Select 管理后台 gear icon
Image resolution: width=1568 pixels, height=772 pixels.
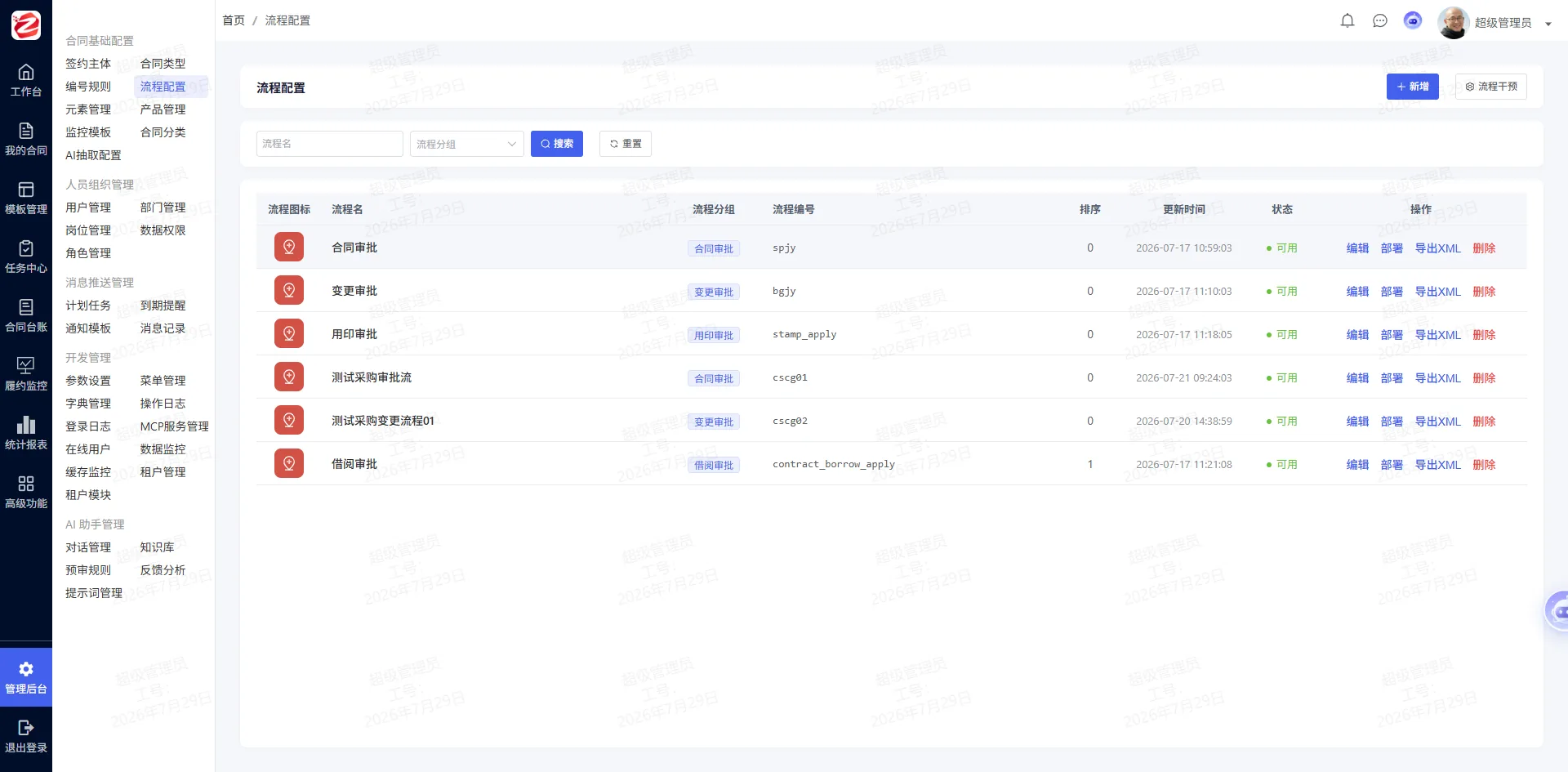(26, 677)
